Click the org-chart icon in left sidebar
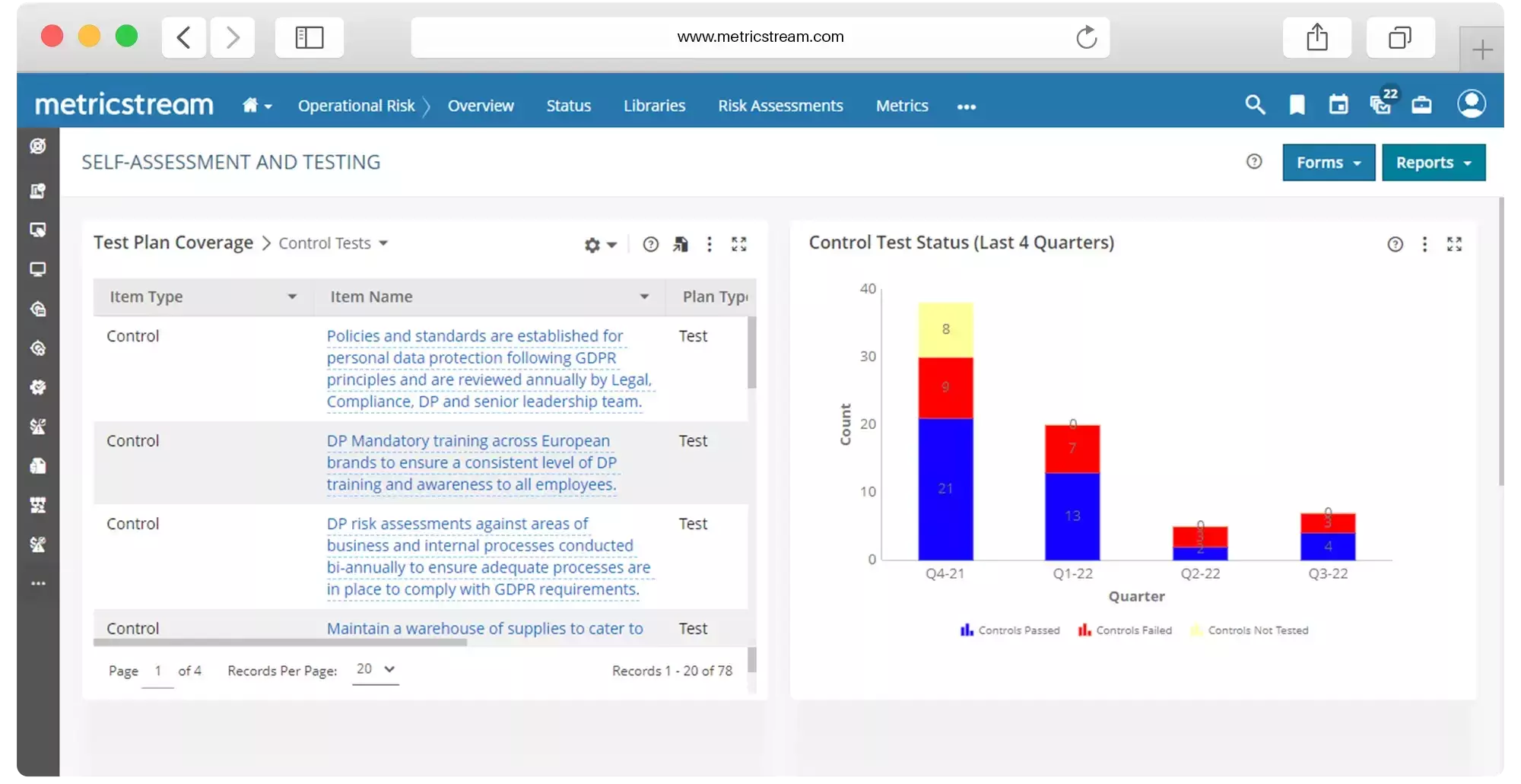The width and height of the screenshot is (1521, 784). tap(38, 505)
